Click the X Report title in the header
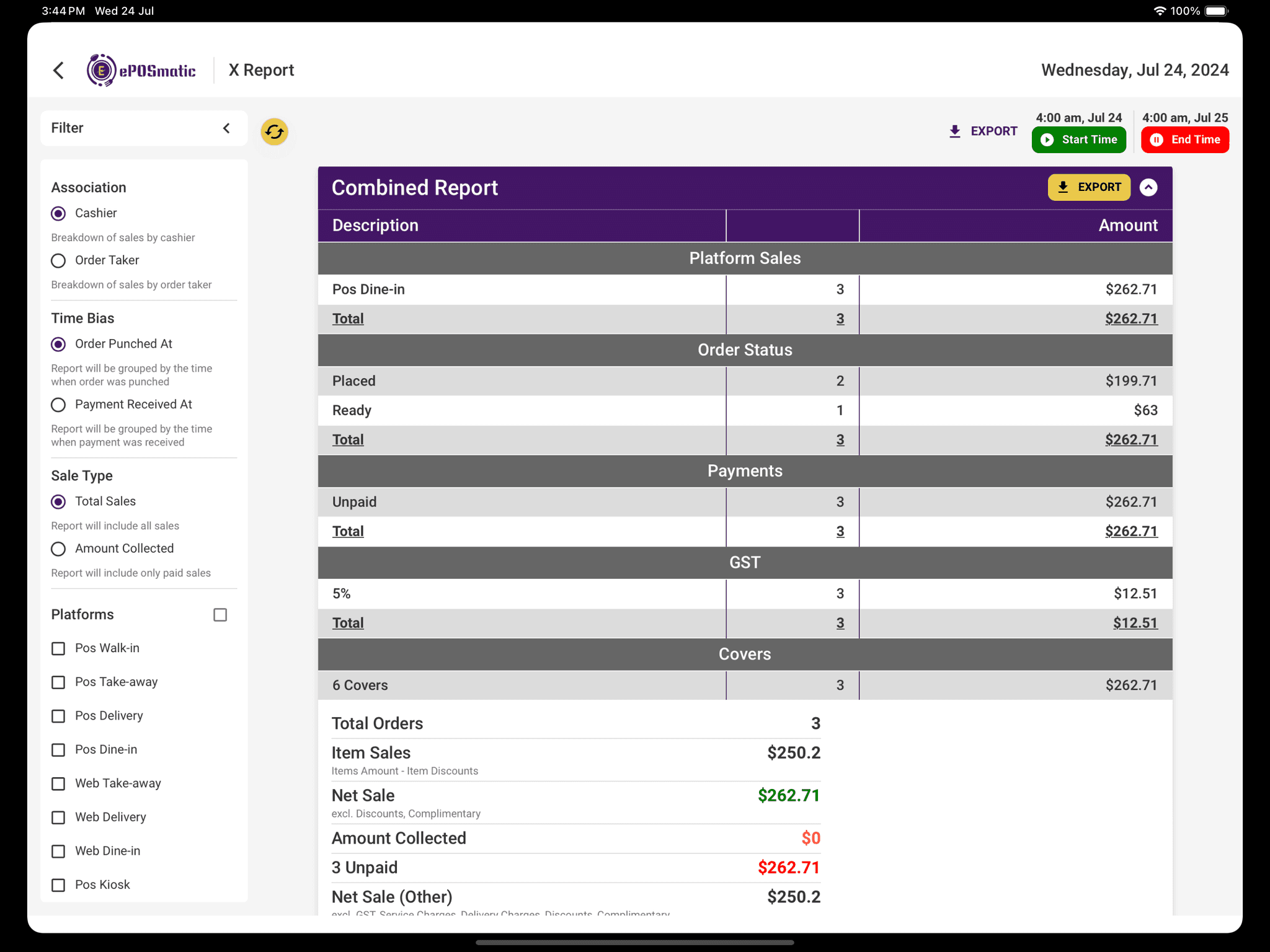1270x952 pixels. pyautogui.click(x=260, y=70)
